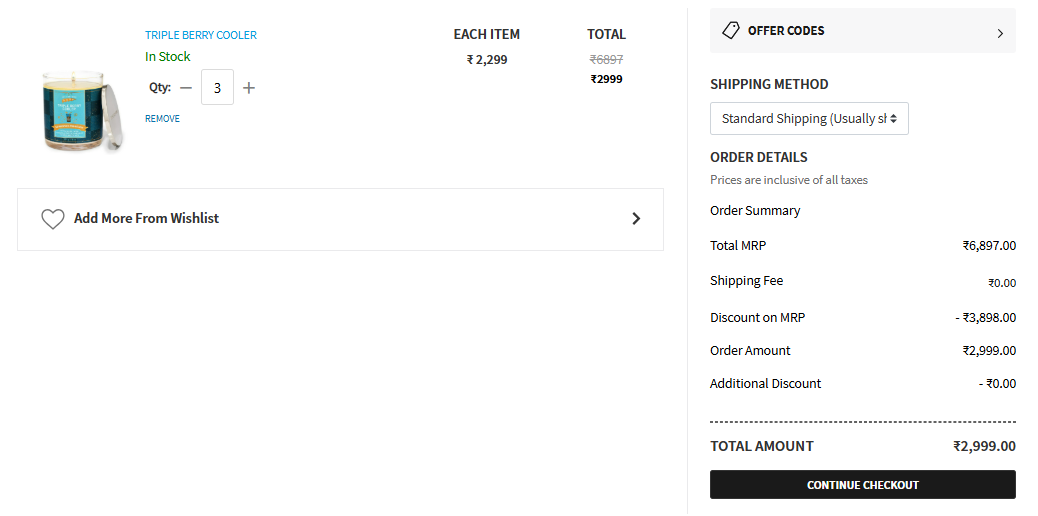The image size is (1038, 516).
Task: Click the offer codes tag icon
Action: pyautogui.click(x=731, y=30)
